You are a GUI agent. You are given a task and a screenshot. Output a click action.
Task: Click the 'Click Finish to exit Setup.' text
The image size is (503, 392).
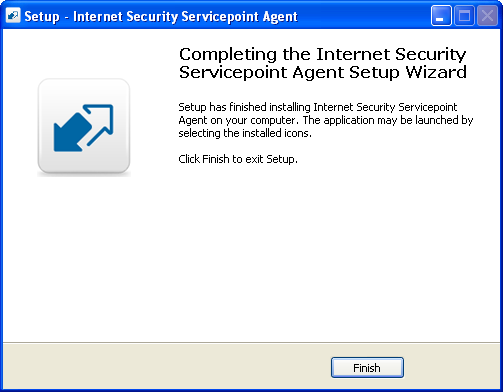click(x=238, y=159)
